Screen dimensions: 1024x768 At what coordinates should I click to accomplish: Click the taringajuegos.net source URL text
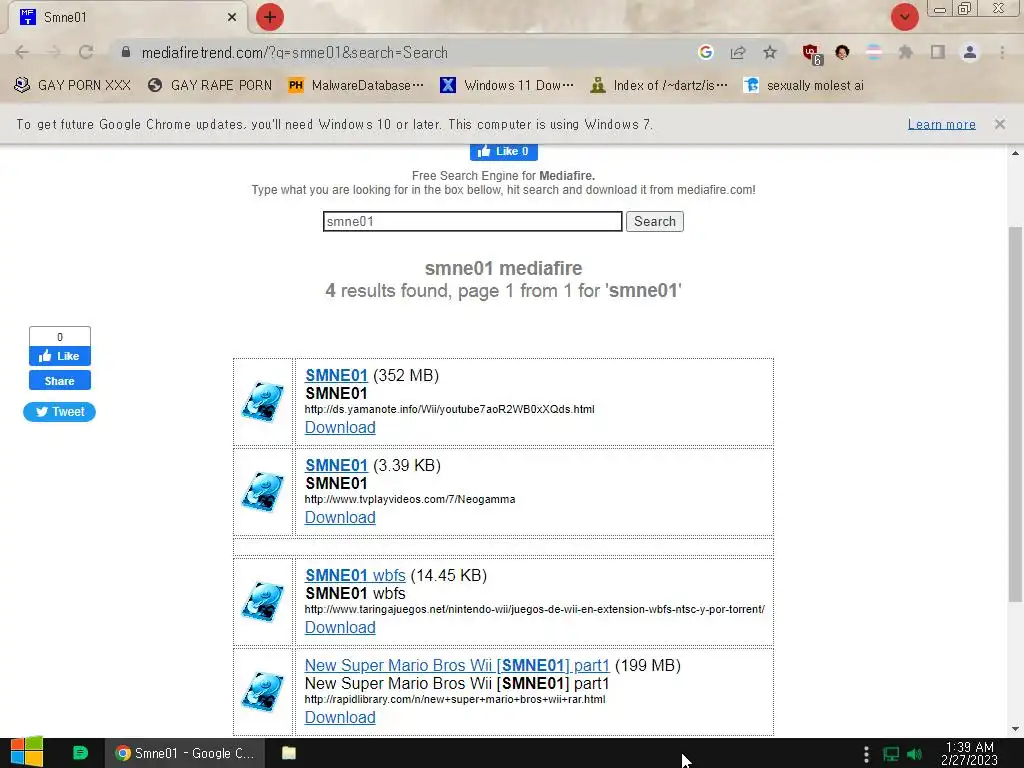click(x=534, y=609)
